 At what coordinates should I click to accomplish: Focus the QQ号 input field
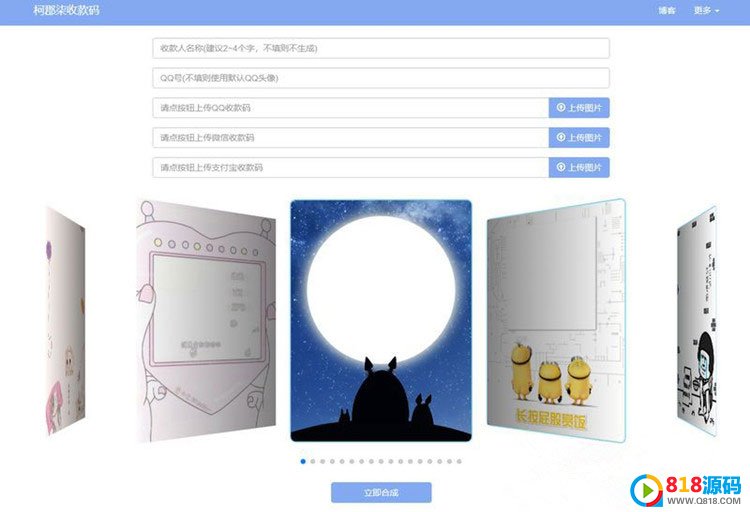(x=381, y=78)
